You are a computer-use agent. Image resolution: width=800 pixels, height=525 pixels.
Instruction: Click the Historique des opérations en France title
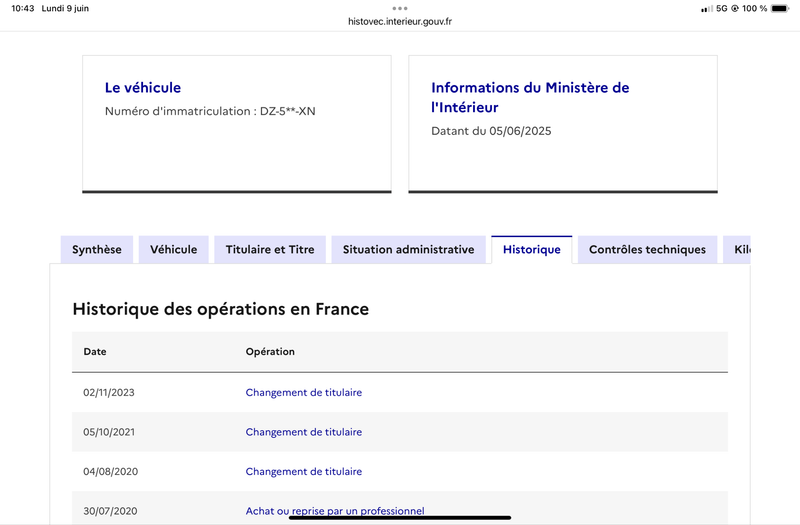pyautogui.click(x=220, y=309)
